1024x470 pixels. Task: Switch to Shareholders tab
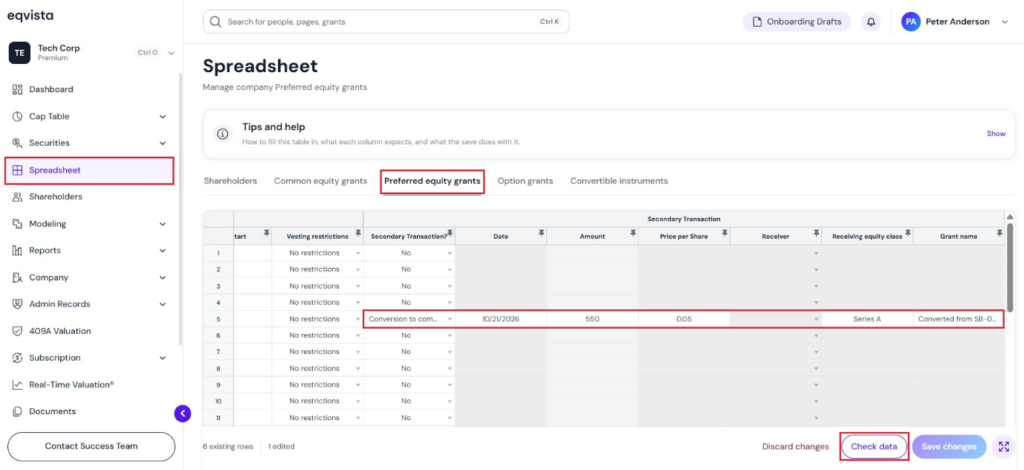[x=230, y=181]
